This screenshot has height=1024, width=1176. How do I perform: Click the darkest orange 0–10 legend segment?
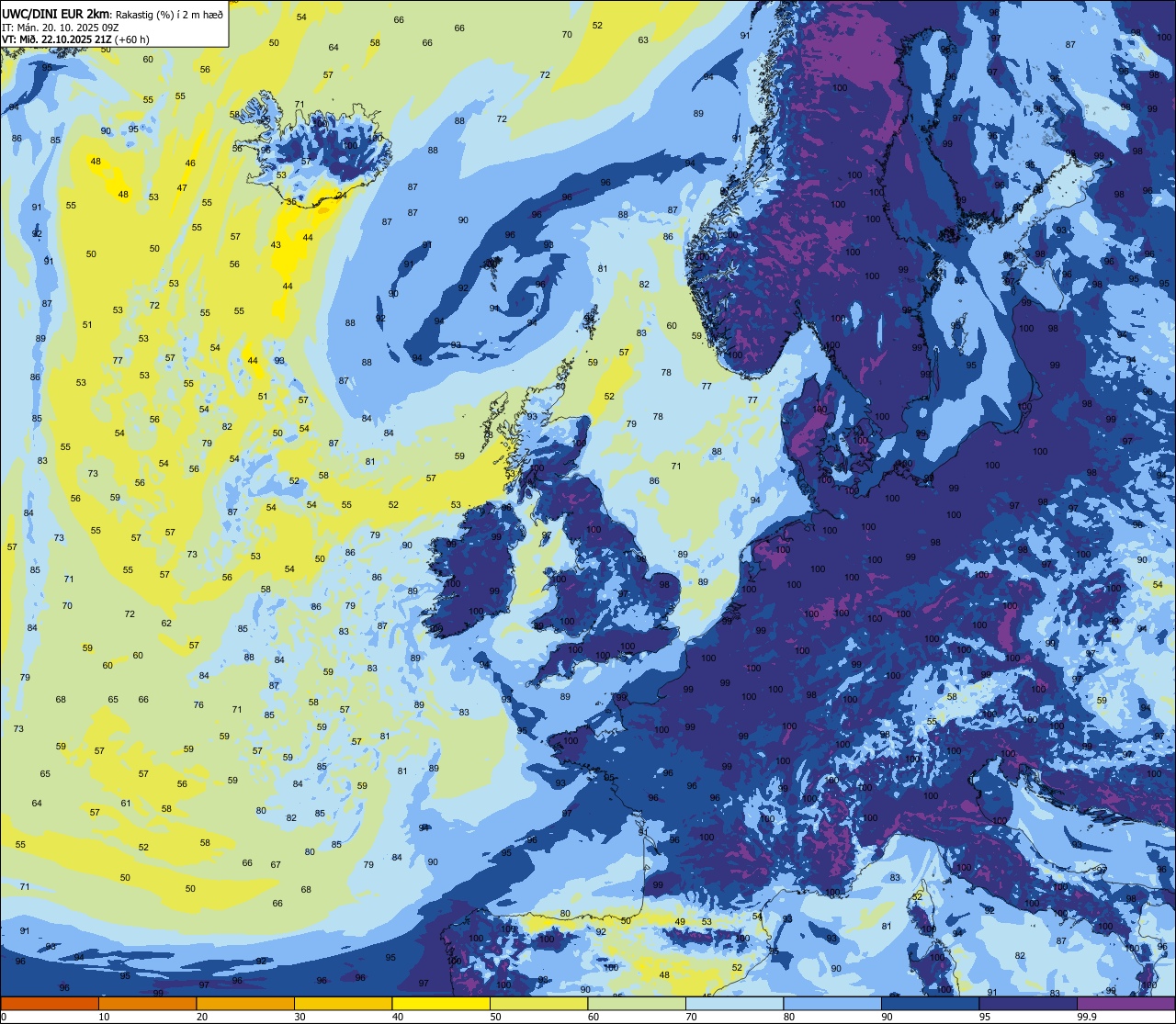[50, 1003]
